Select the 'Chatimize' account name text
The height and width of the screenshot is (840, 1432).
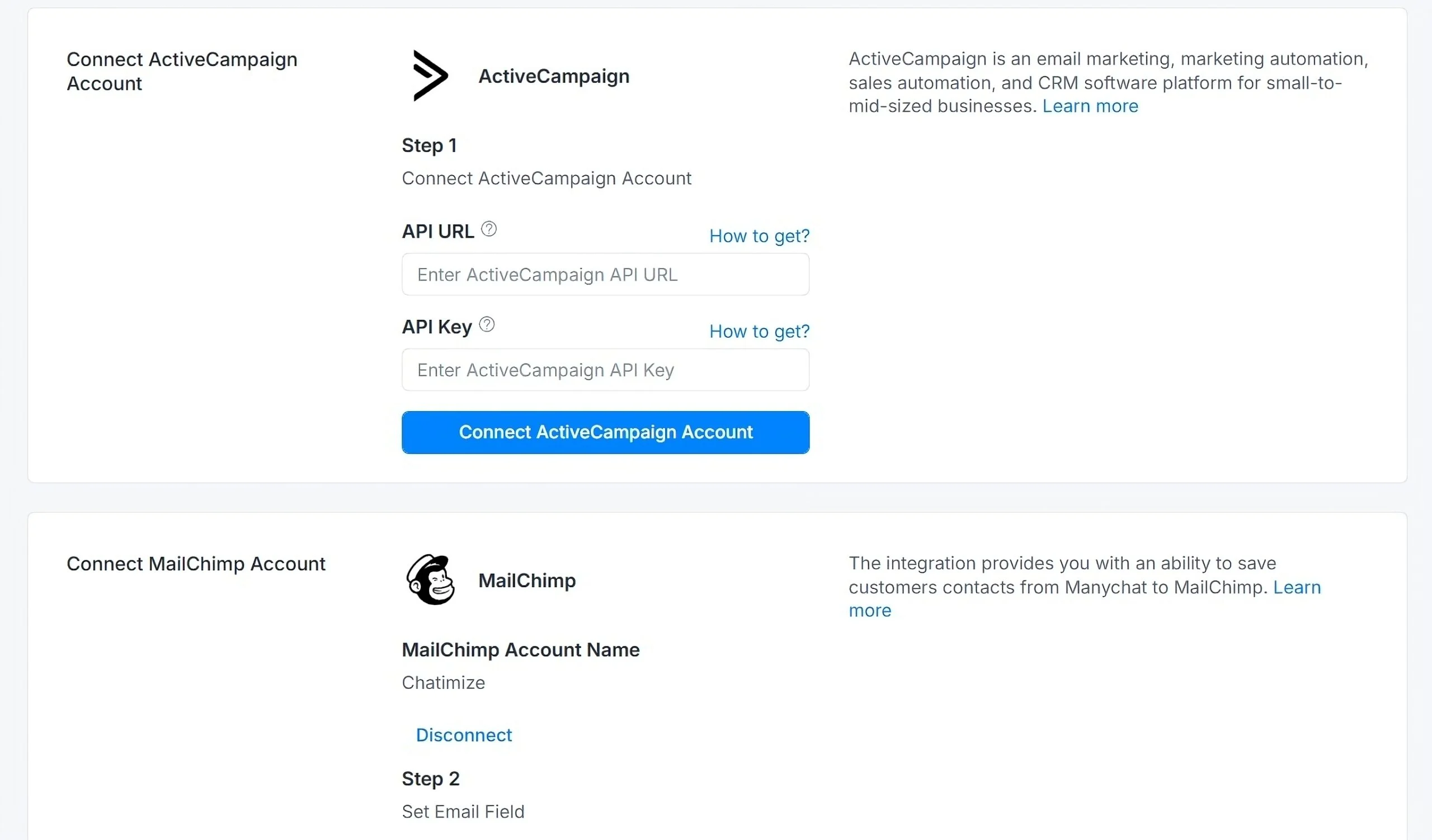[x=443, y=683]
